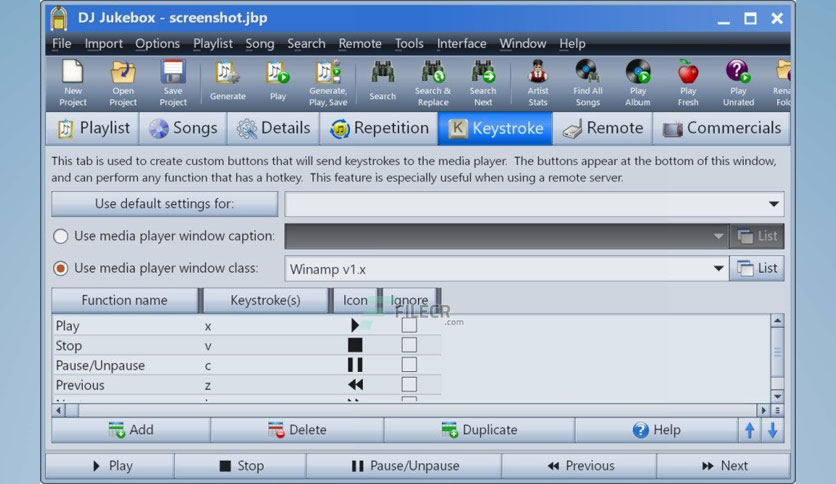Switch to the Details tab
The image size is (836, 484).
tap(273, 128)
